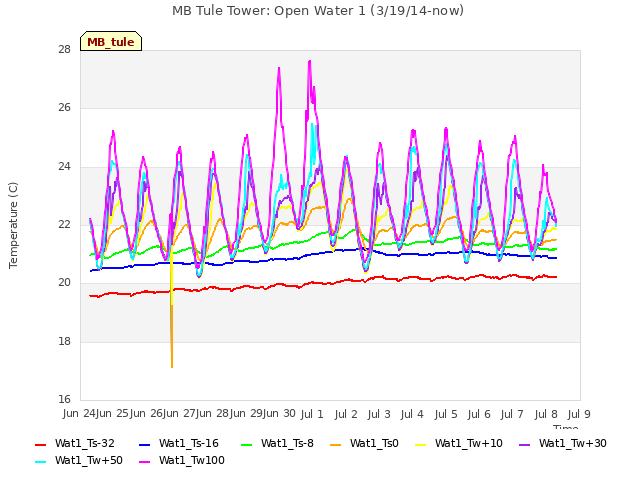Click the purple Wat1_Tw+30 legend swatch
The image size is (640, 480).
[524, 444]
